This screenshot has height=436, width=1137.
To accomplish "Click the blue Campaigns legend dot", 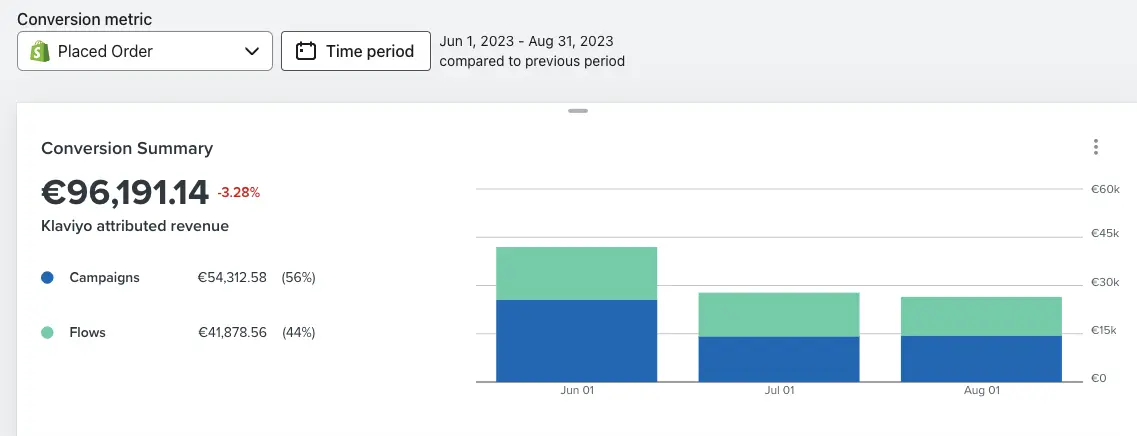I will pos(47,278).
